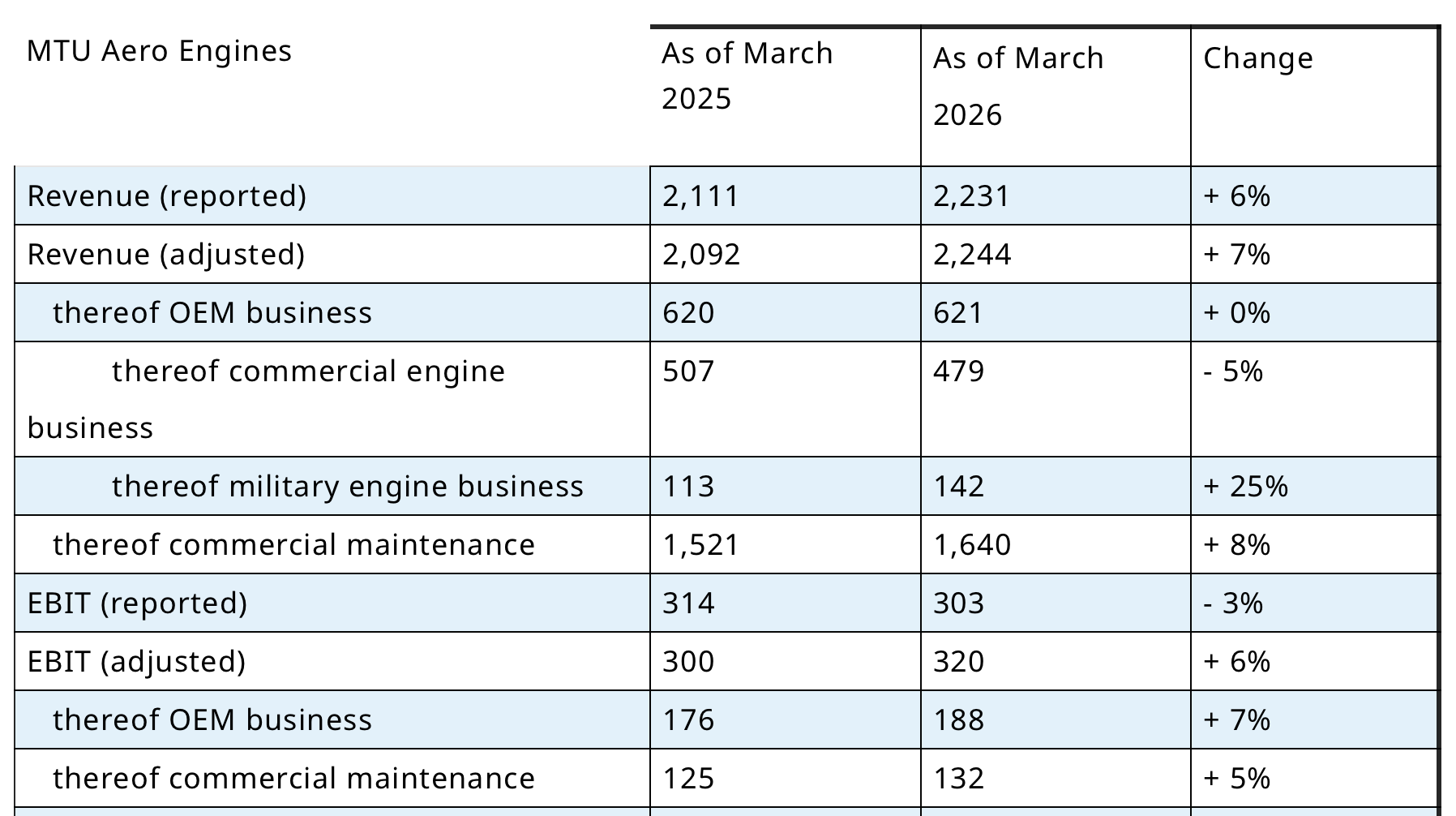This screenshot has width=1456, height=816.
Task: Select the 'As of March 2026' column header
Action: click(x=1018, y=86)
